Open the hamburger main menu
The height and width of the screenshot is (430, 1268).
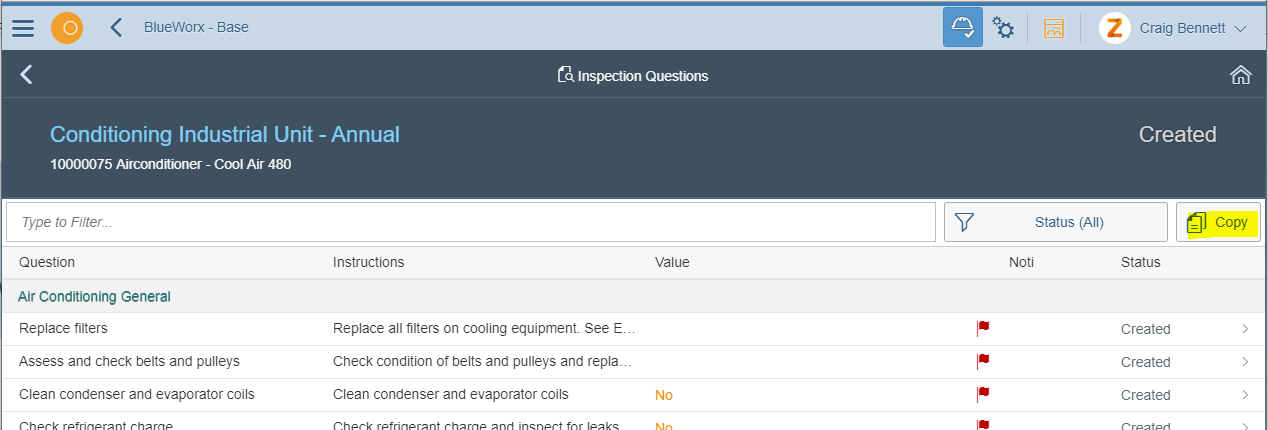[x=23, y=28]
